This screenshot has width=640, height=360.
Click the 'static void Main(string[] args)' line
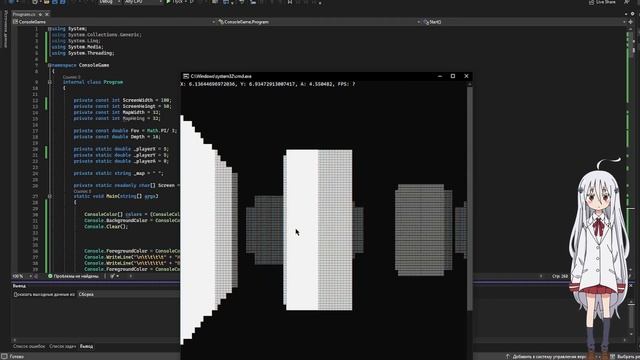[116, 196]
